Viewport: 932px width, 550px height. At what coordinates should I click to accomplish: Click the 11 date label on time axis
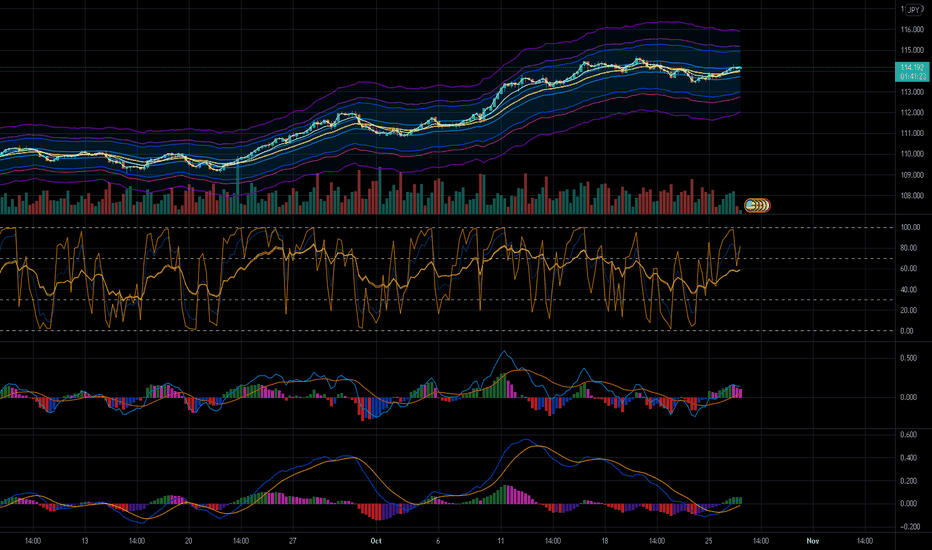click(500, 541)
